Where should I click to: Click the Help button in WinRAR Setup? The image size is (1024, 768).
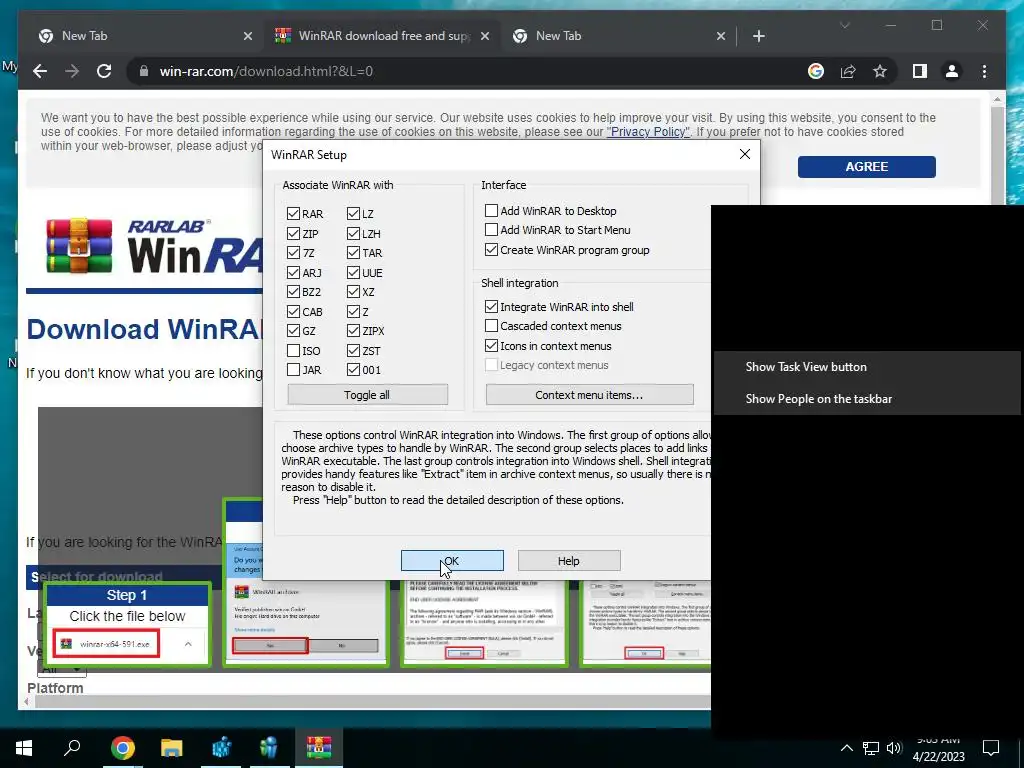[x=568, y=560]
